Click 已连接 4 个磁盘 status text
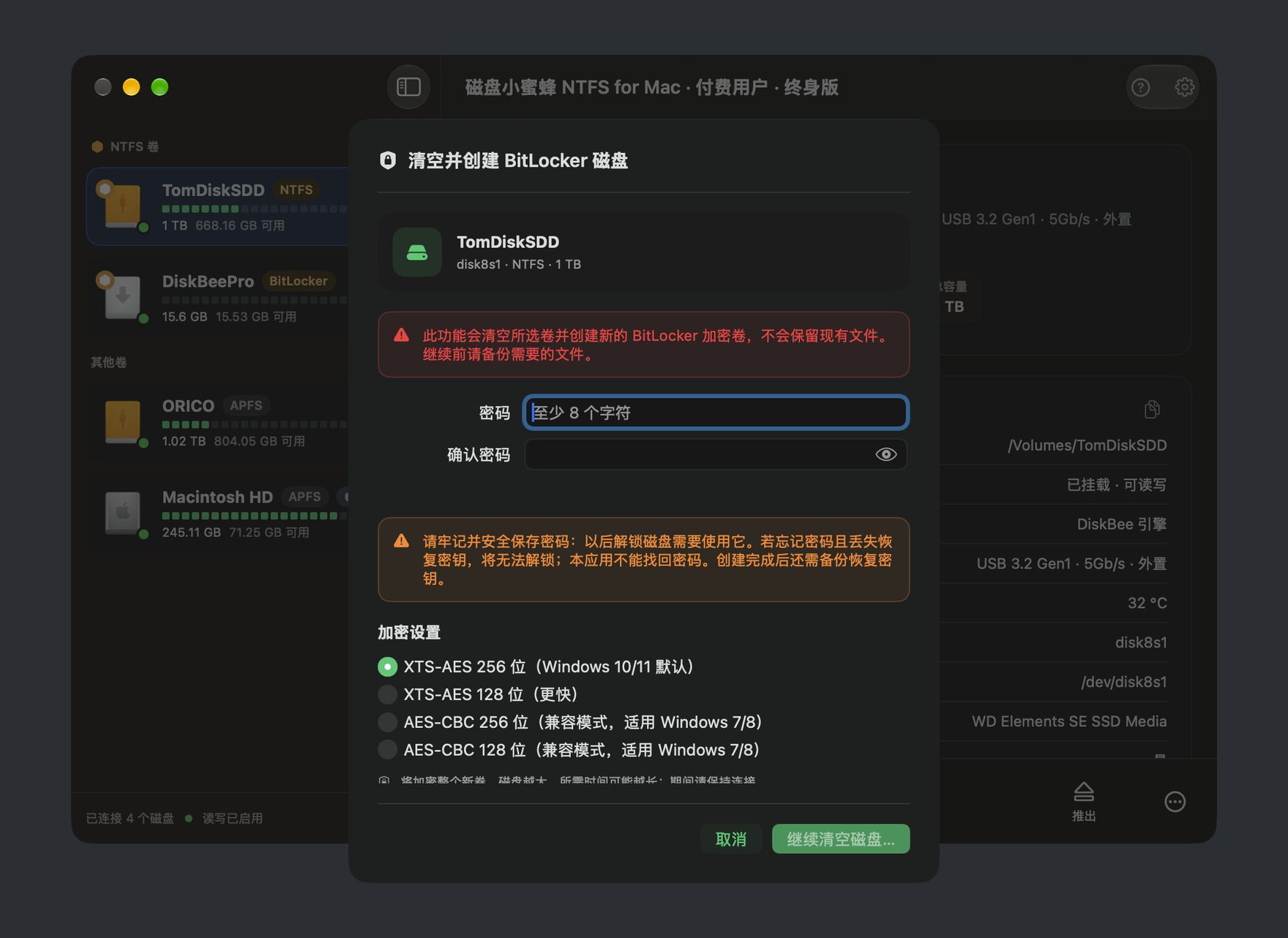Image resolution: width=1288 pixels, height=938 pixels. (x=130, y=818)
